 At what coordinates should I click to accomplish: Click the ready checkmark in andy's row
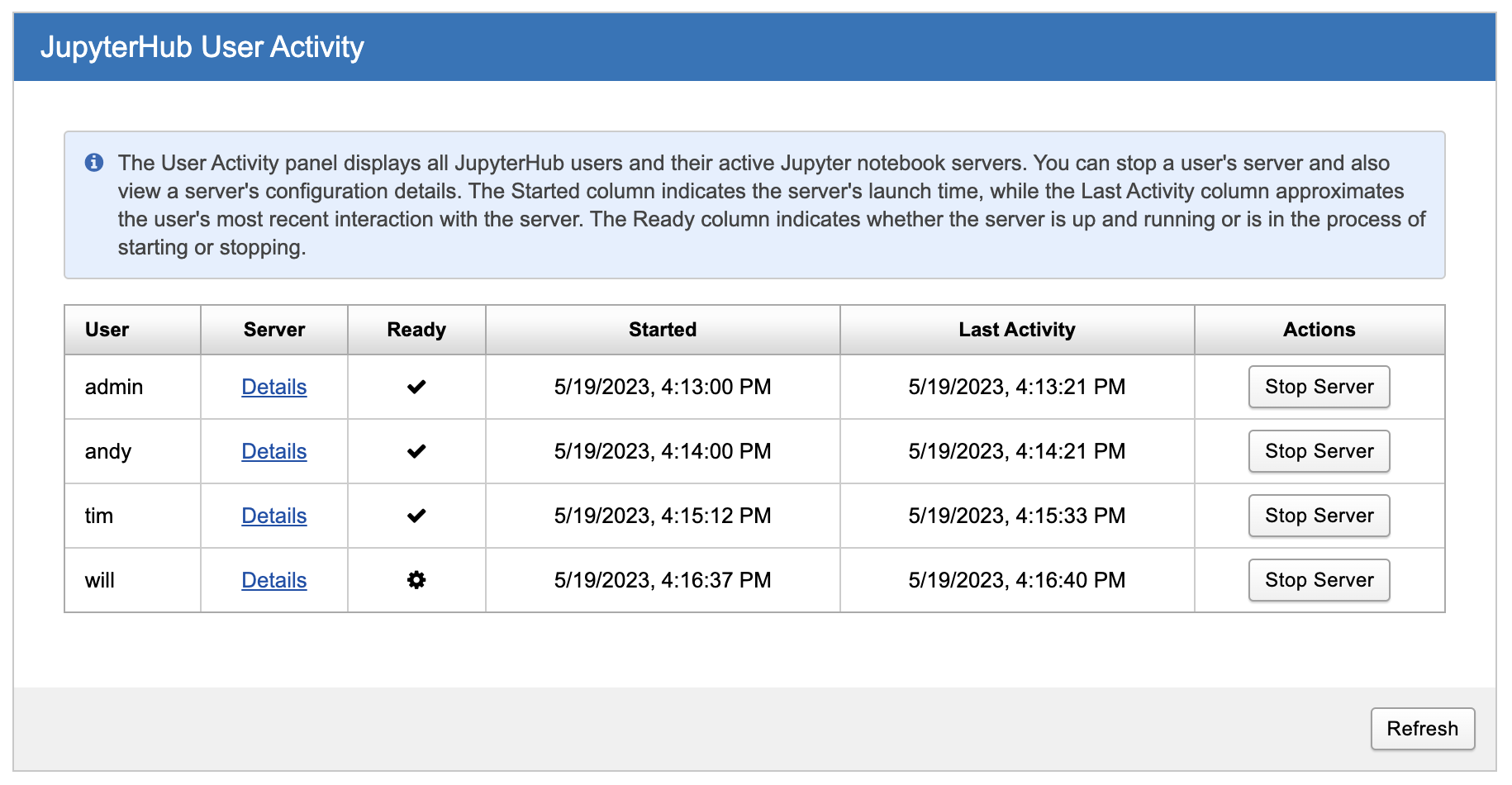[x=416, y=451]
